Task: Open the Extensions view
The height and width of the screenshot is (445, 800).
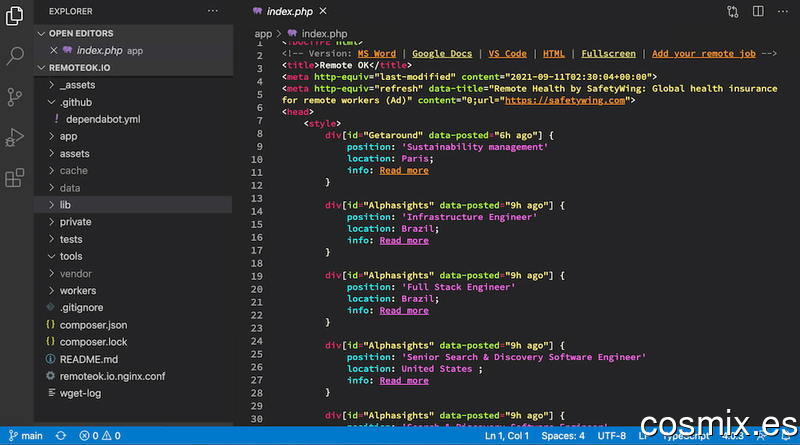Action: point(14,178)
